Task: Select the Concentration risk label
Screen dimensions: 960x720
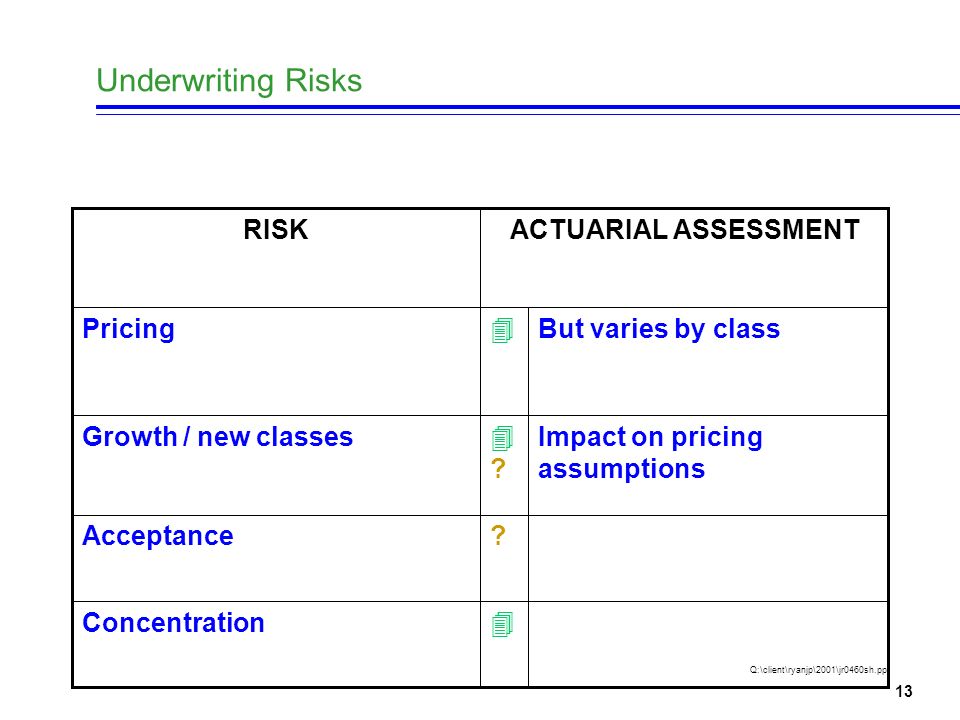Action: 173,623
